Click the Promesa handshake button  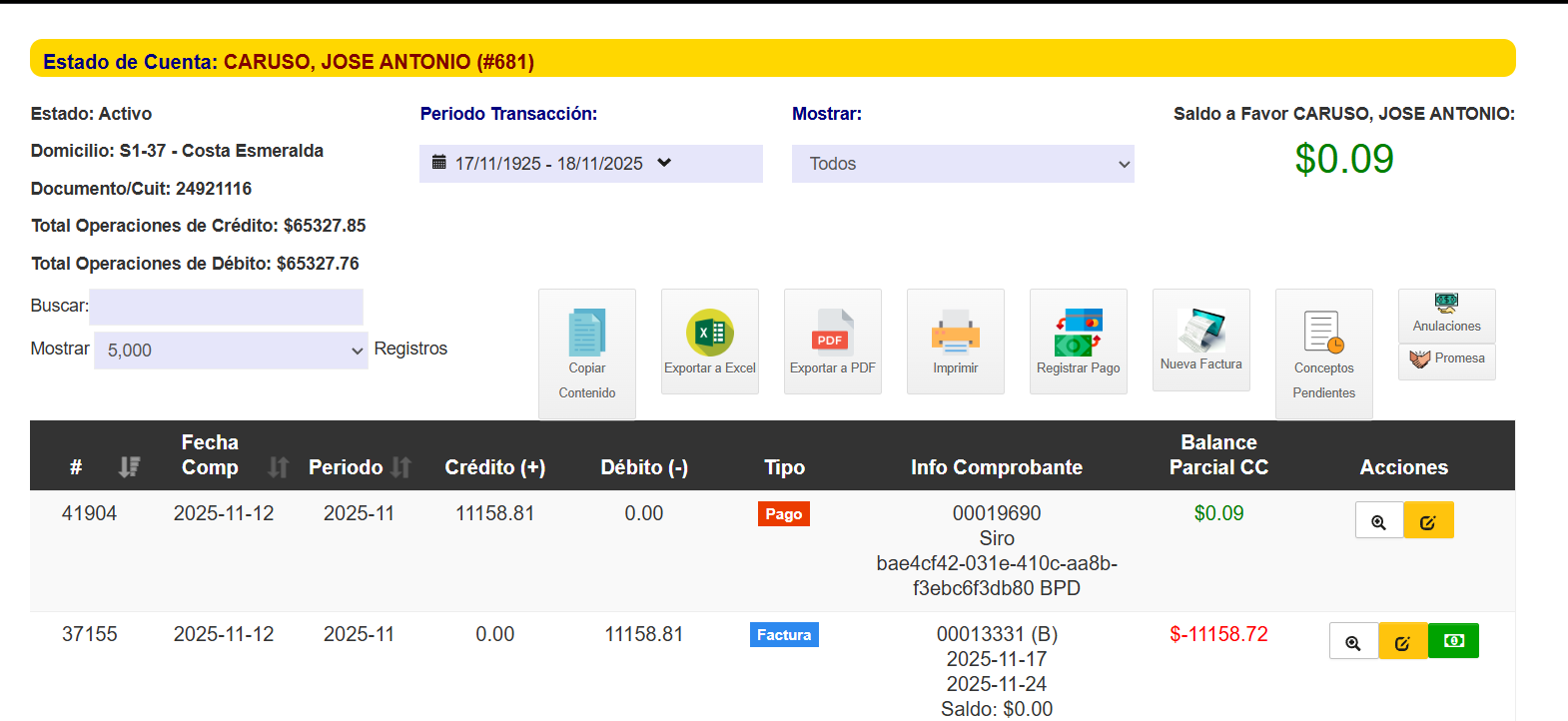(x=1446, y=360)
